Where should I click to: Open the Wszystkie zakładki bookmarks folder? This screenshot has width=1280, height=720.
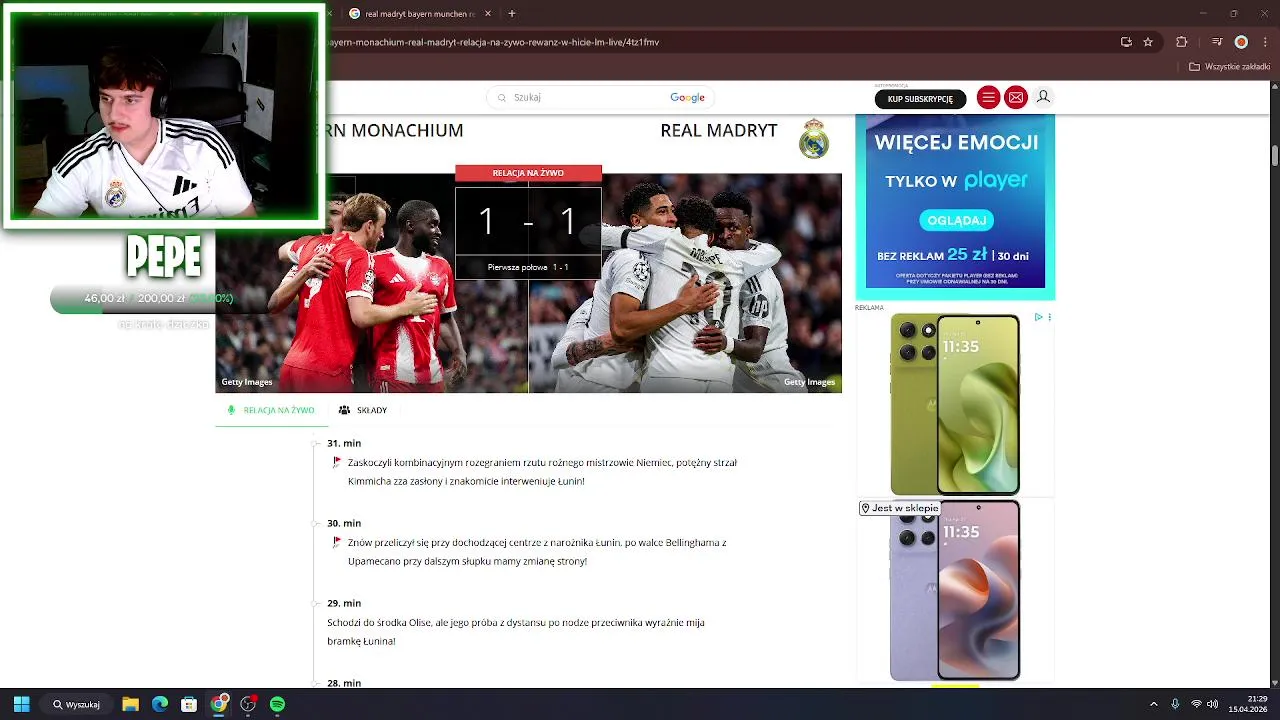1229,67
